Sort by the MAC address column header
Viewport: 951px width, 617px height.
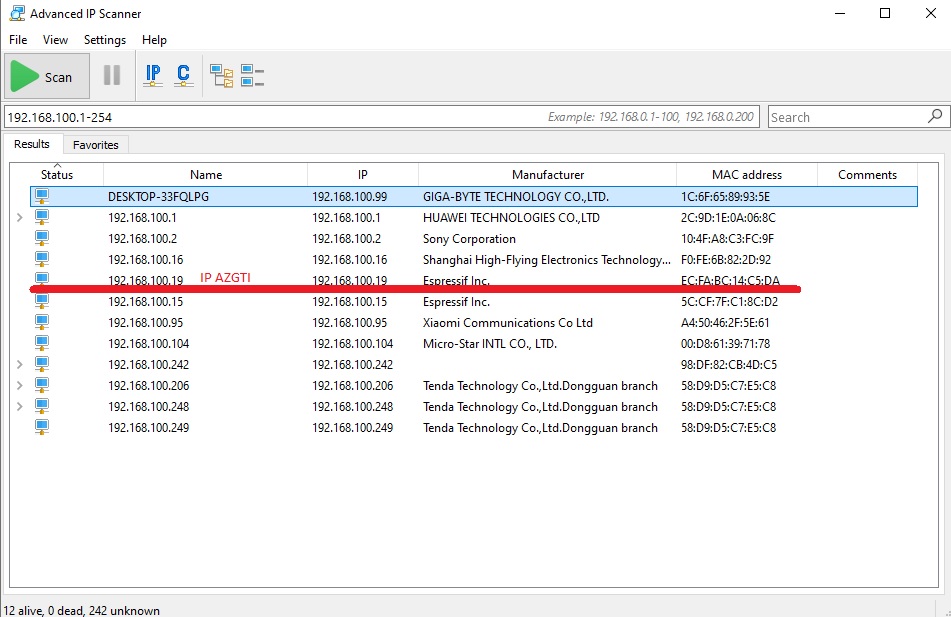746,175
